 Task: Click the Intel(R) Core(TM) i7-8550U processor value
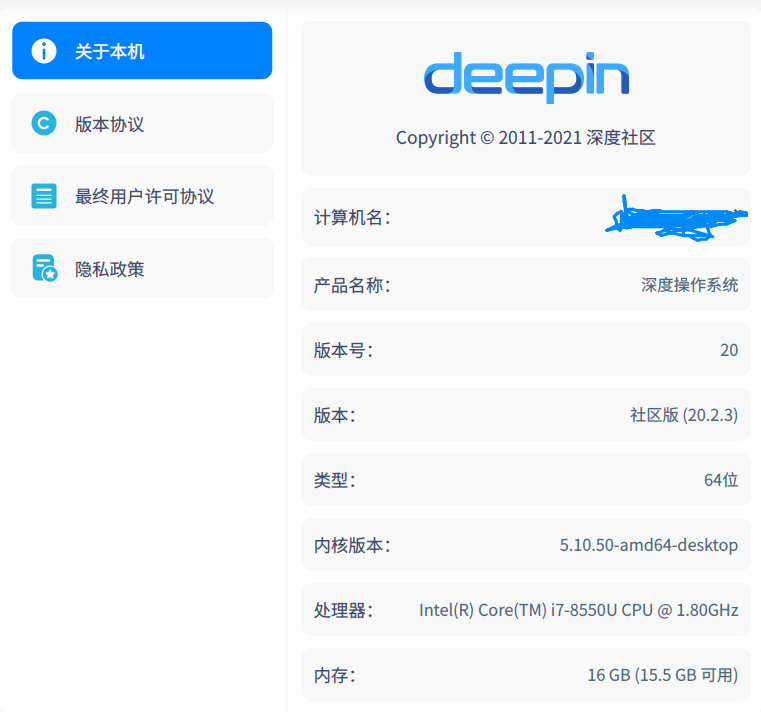[579, 610]
